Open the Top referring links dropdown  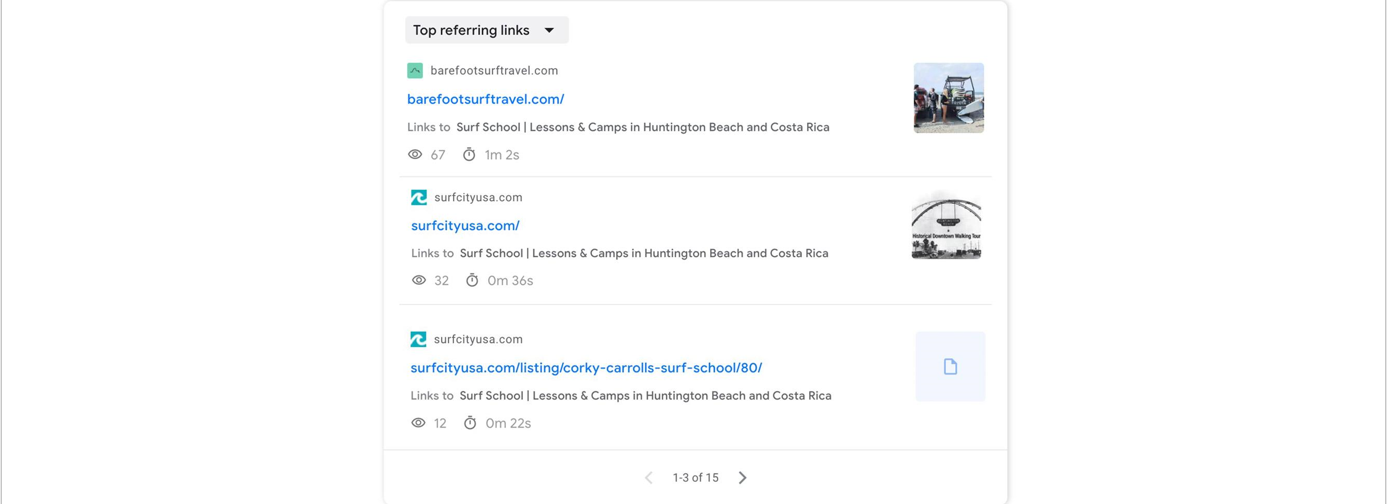click(x=486, y=30)
